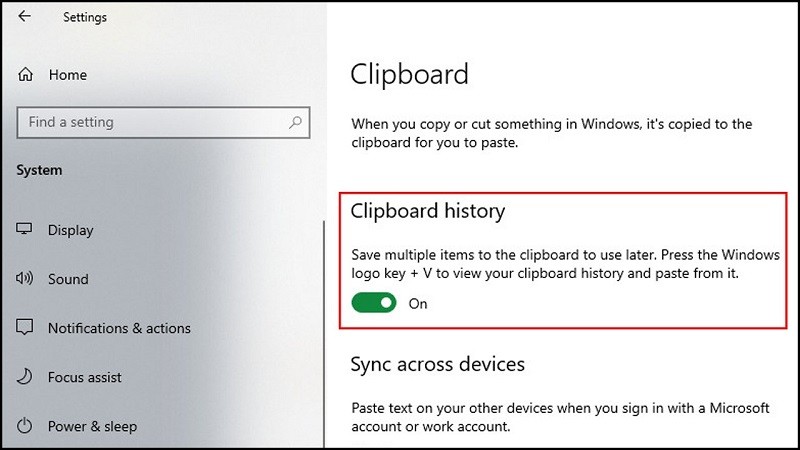Select Sound in the sidebar
The height and width of the screenshot is (450, 800).
68,279
